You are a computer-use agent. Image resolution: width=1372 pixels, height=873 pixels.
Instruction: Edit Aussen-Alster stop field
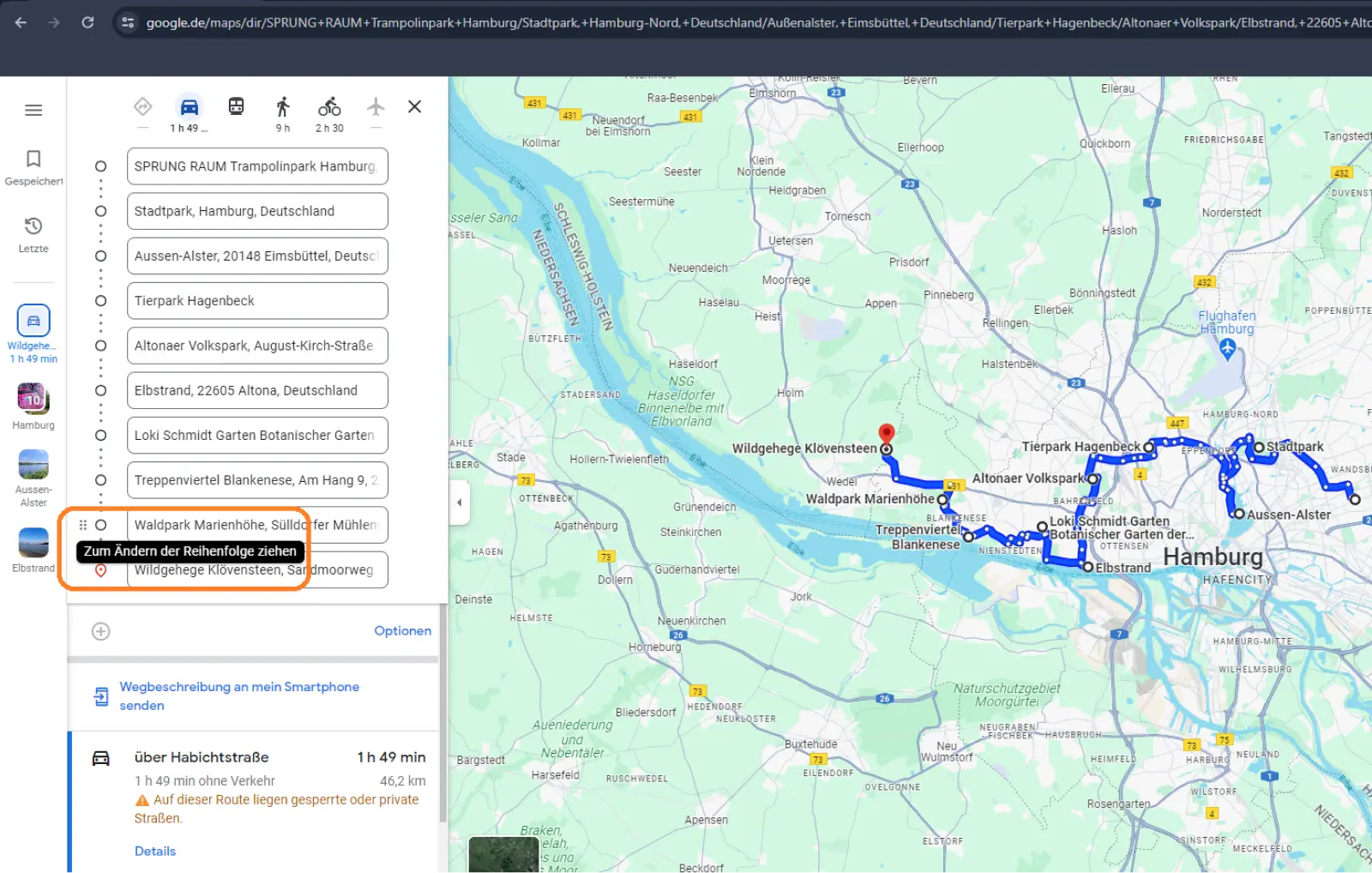pyautogui.click(x=257, y=256)
